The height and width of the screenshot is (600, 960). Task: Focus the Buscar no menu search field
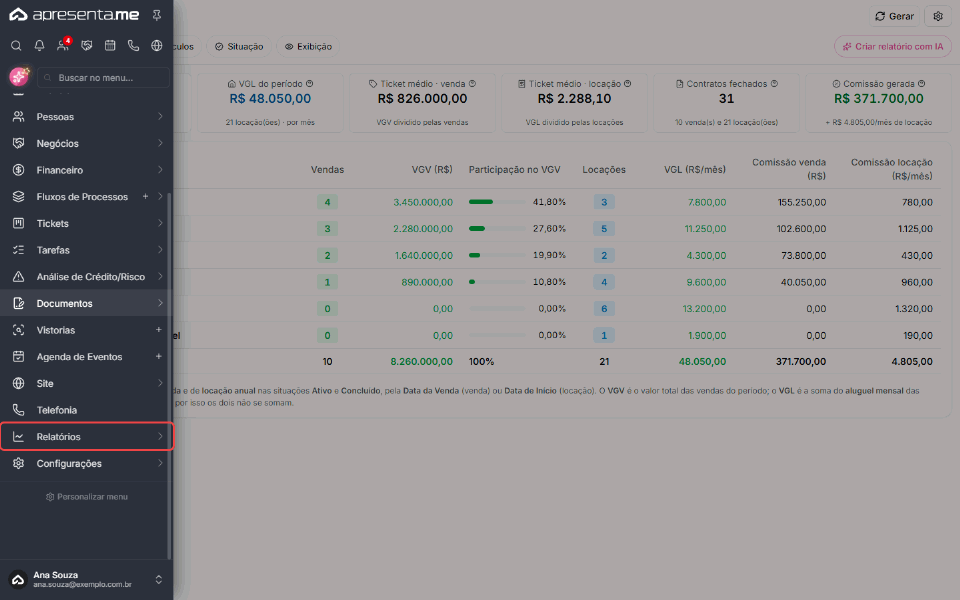click(103, 78)
